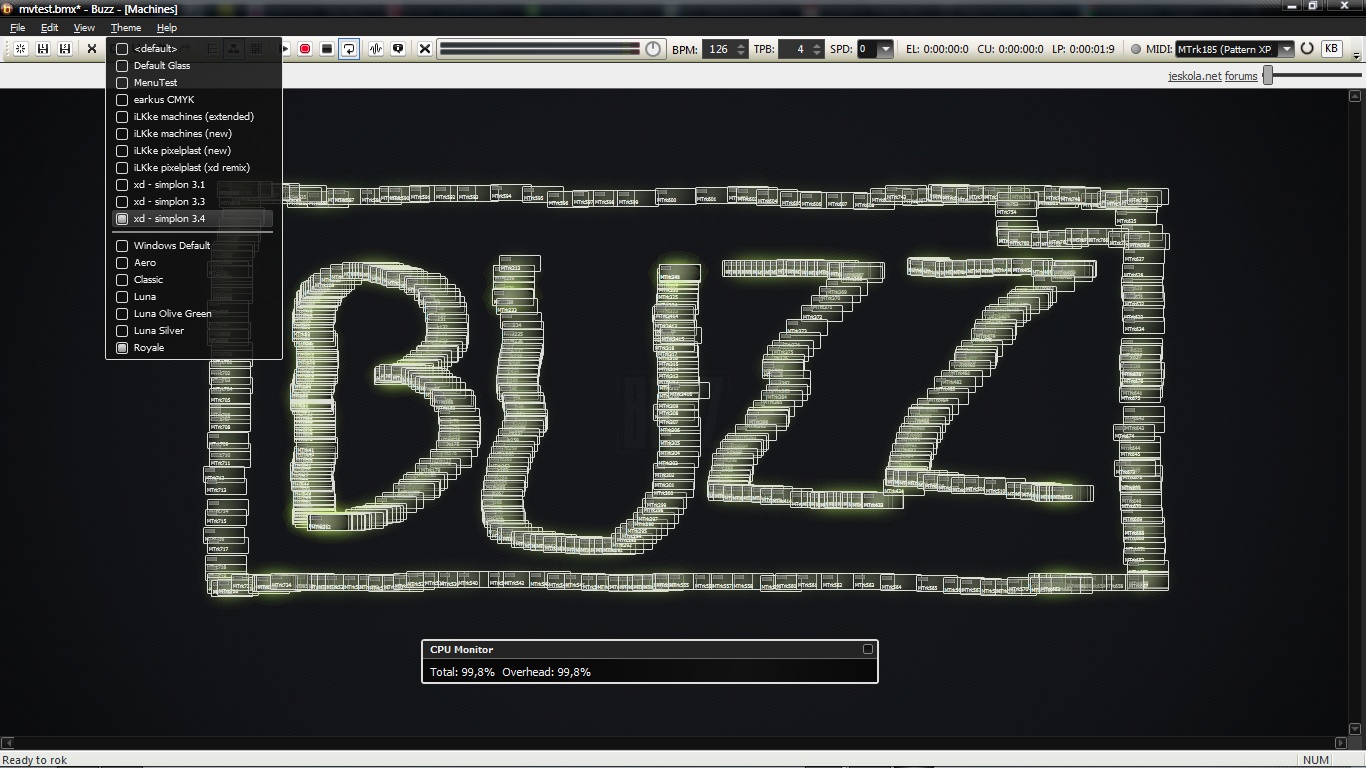The image size is (1366, 768).
Task: Check the Default Glass theme option
Action: pos(122,66)
